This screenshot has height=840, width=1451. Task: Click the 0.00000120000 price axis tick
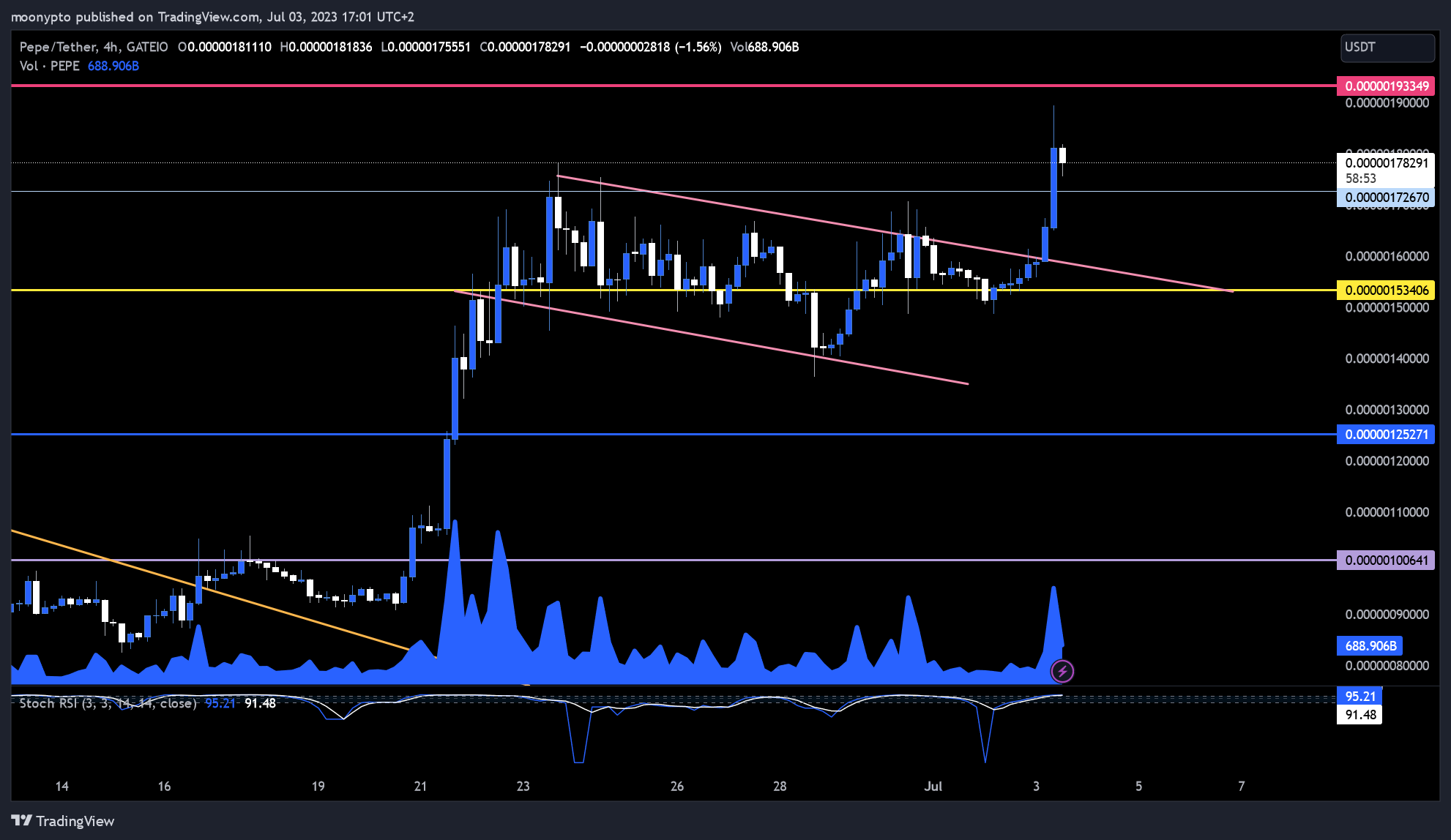(1387, 461)
